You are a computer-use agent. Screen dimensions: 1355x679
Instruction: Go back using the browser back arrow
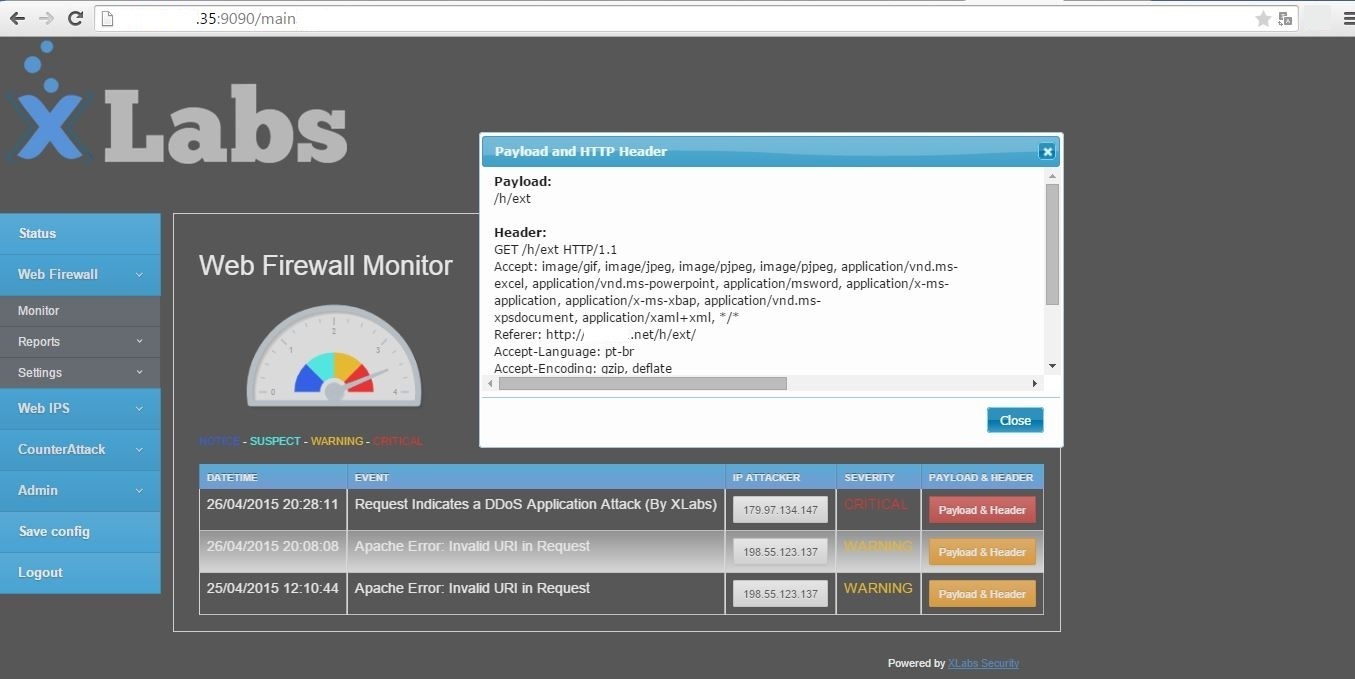tap(17, 18)
